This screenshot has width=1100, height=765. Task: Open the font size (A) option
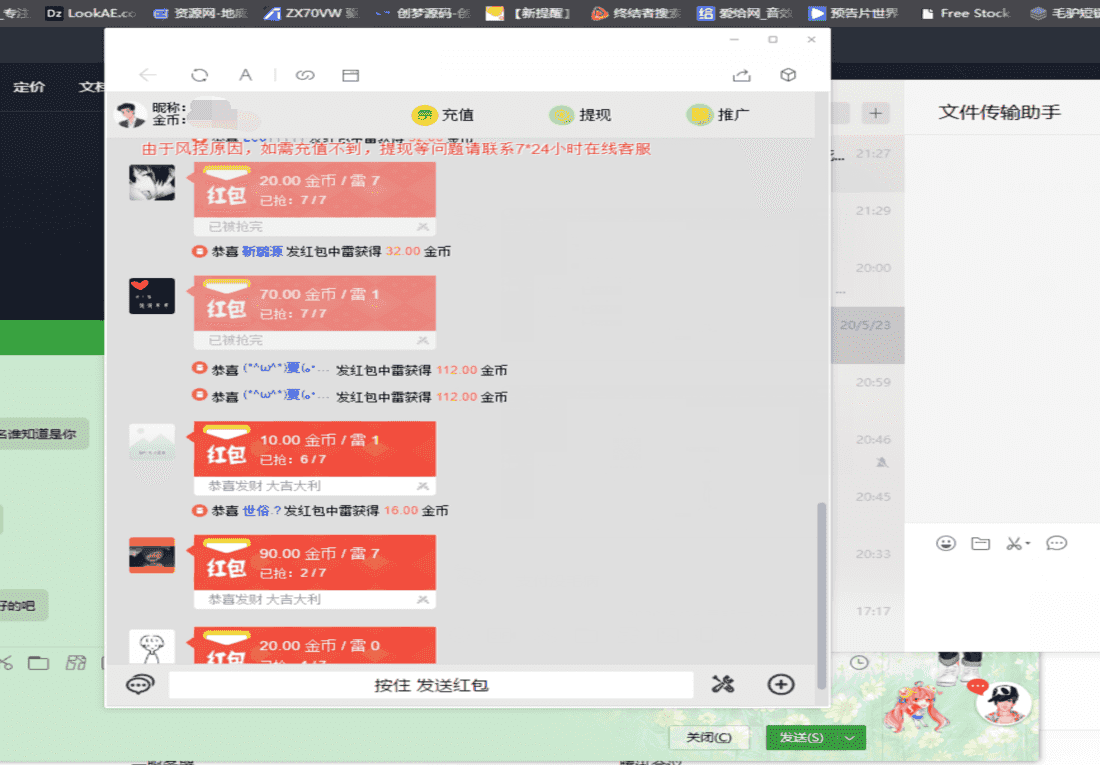(x=245, y=75)
